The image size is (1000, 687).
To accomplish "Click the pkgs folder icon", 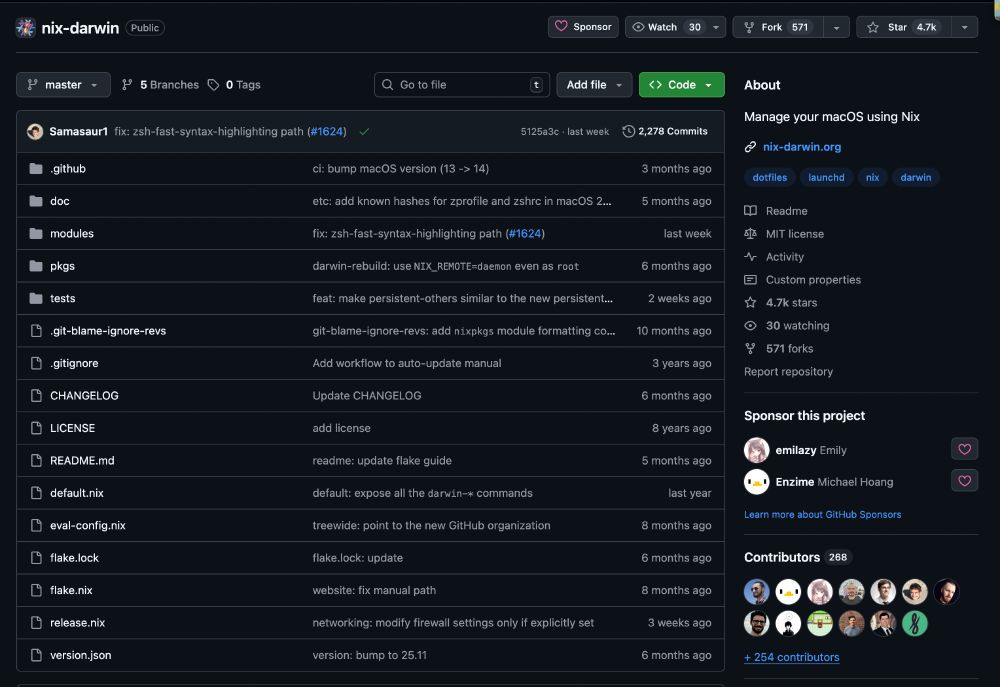I will [x=36, y=266].
